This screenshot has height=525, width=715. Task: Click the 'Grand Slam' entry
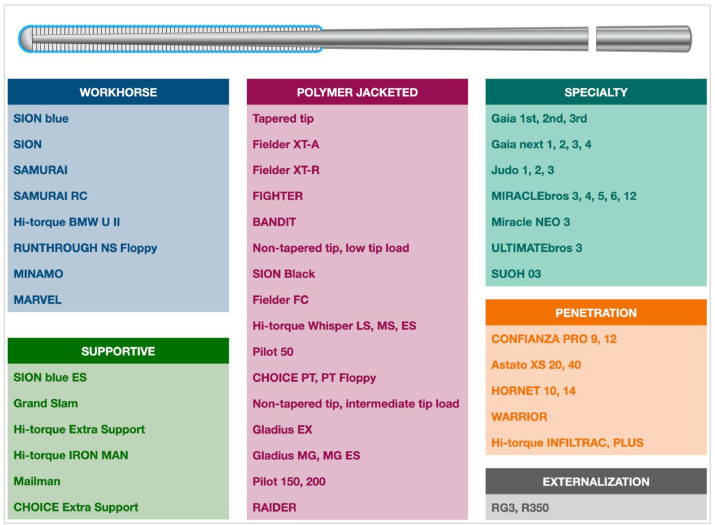(46, 404)
